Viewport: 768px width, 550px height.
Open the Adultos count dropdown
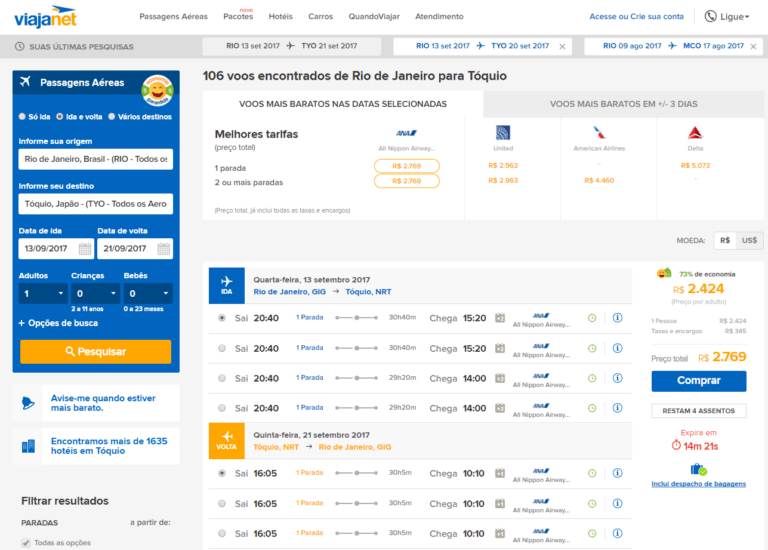42,294
